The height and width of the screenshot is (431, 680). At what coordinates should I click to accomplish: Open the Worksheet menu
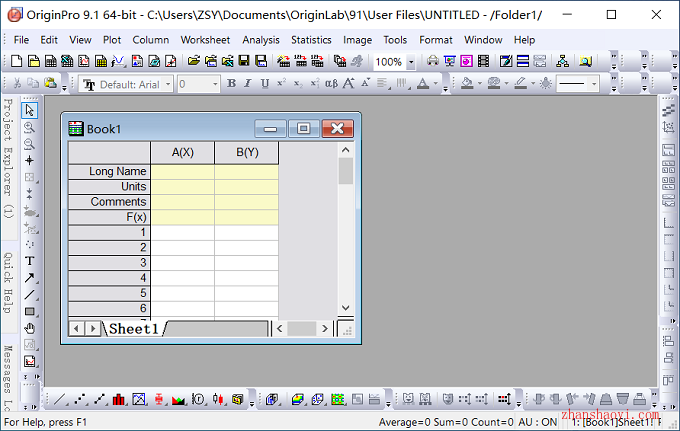pyautogui.click(x=205, y=40)
